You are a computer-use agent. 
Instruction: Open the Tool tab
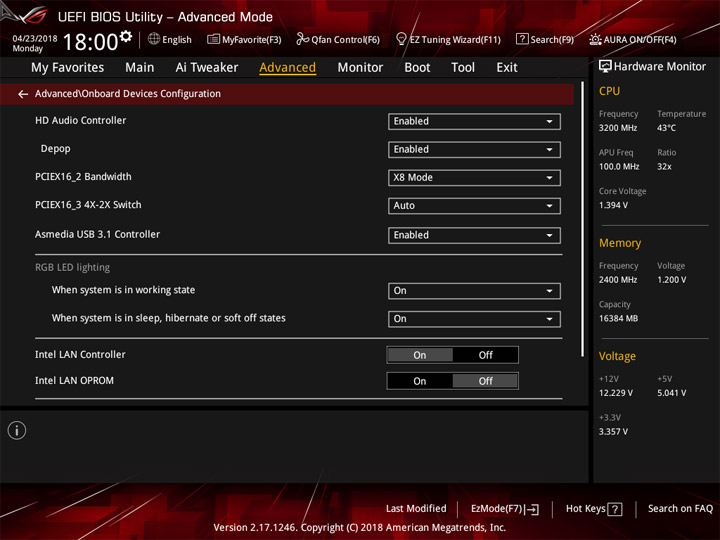coord(463,68)
